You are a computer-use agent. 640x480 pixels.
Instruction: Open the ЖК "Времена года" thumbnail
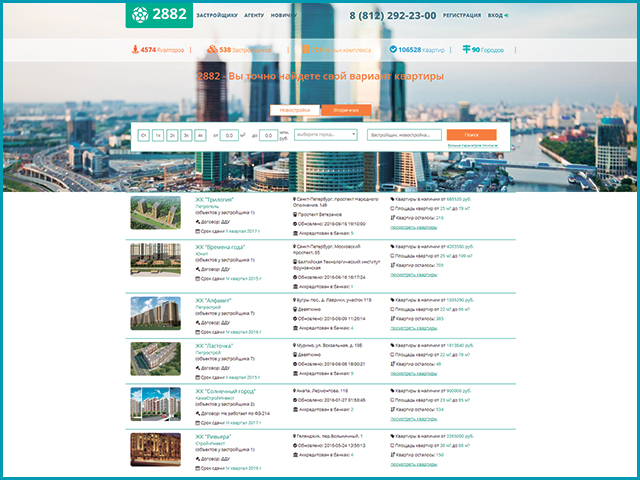tap(156, 260)
